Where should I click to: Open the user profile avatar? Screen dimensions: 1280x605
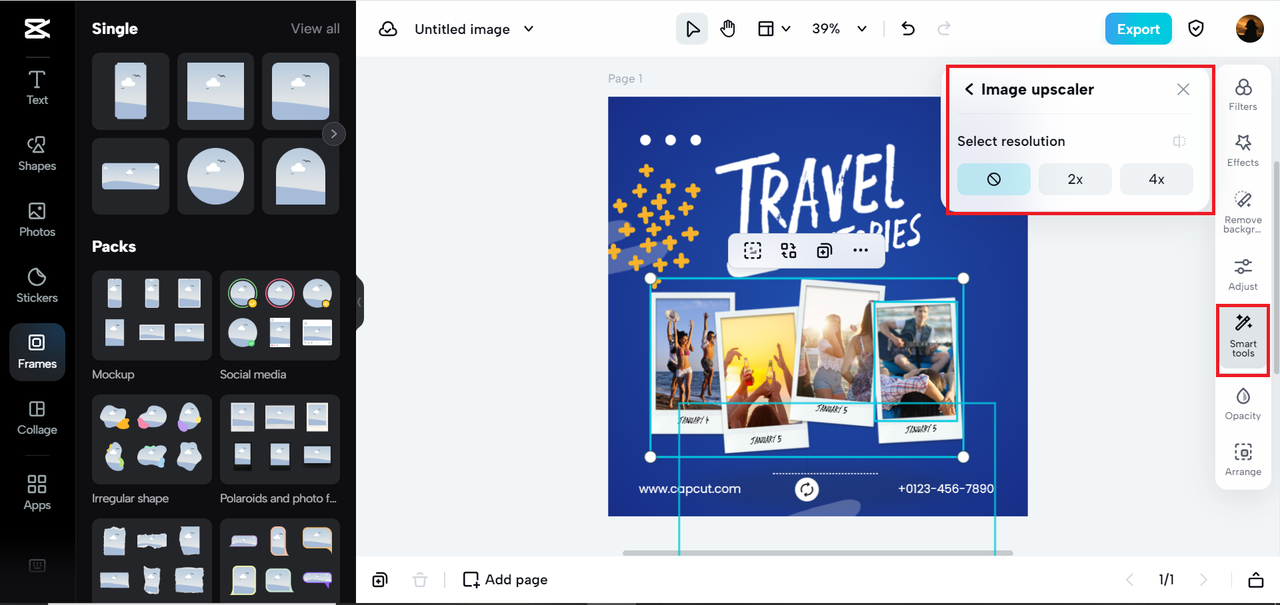click(1249, 29)
